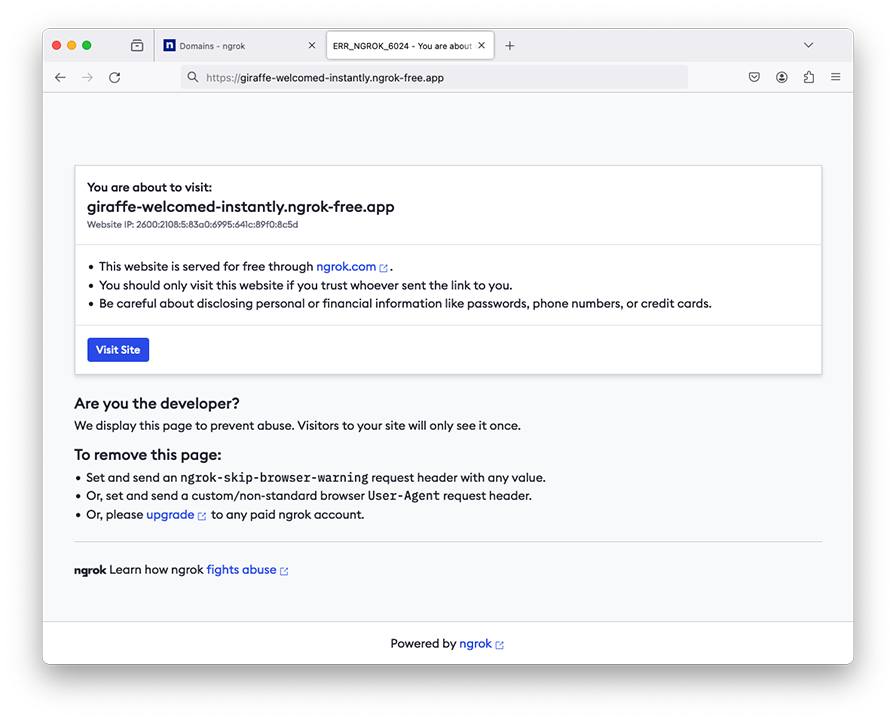Close the ERR_NGROK_6024 tab
Screen dimensions: 896x720
(482, 45)
